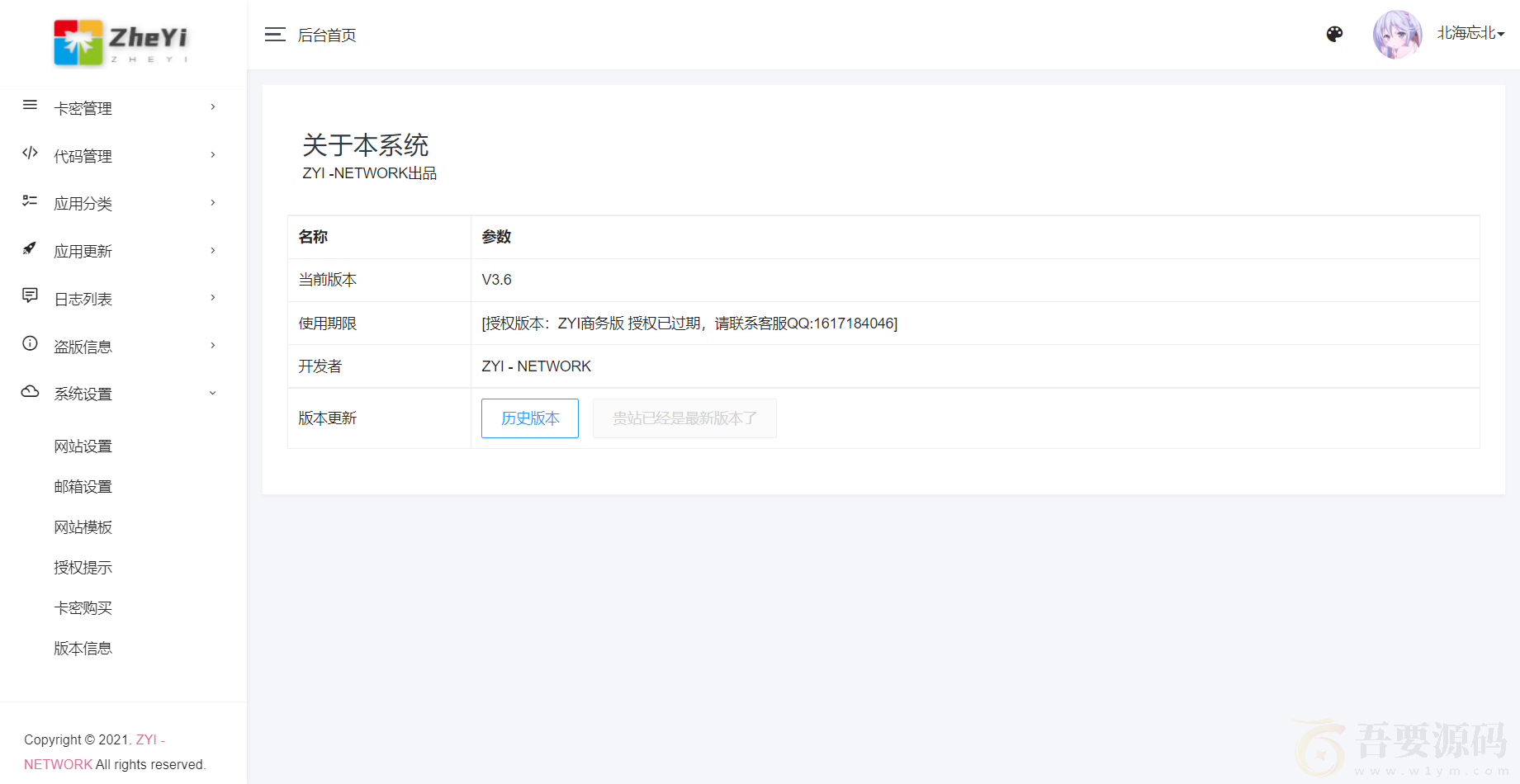Click the 代码管理 code icon

(x=30, y=153)
